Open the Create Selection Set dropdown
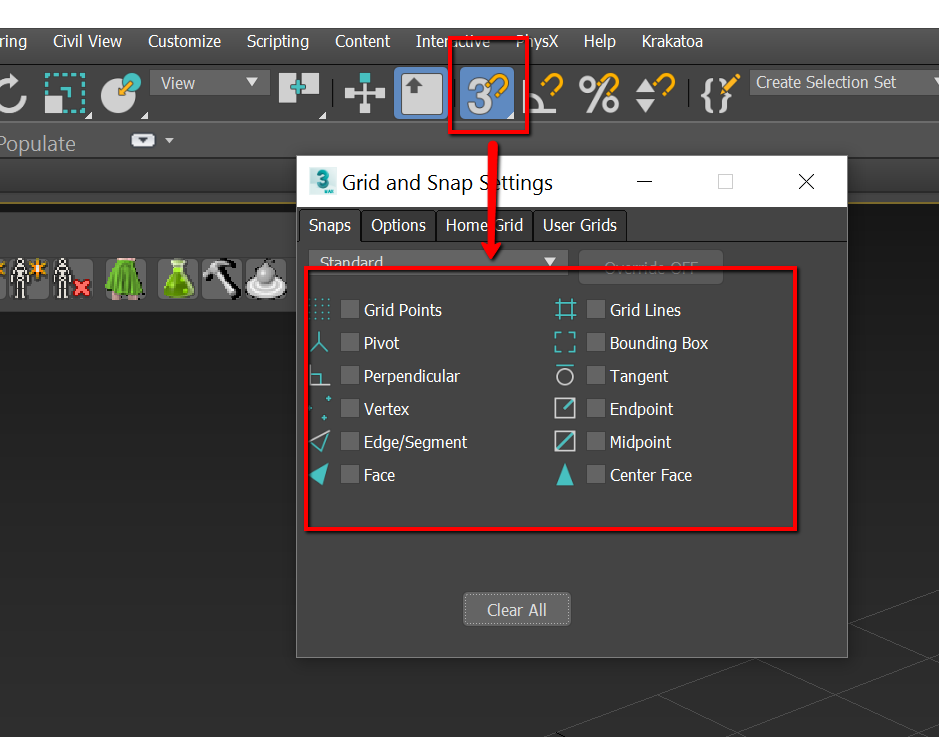This screenshot has height=737, width=939. 844,83
